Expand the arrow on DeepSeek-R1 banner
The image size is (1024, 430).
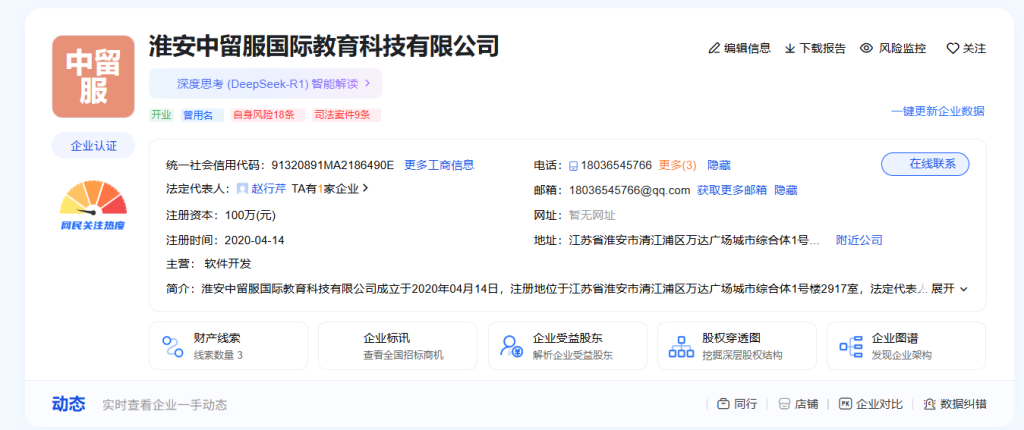pos(368,84)
